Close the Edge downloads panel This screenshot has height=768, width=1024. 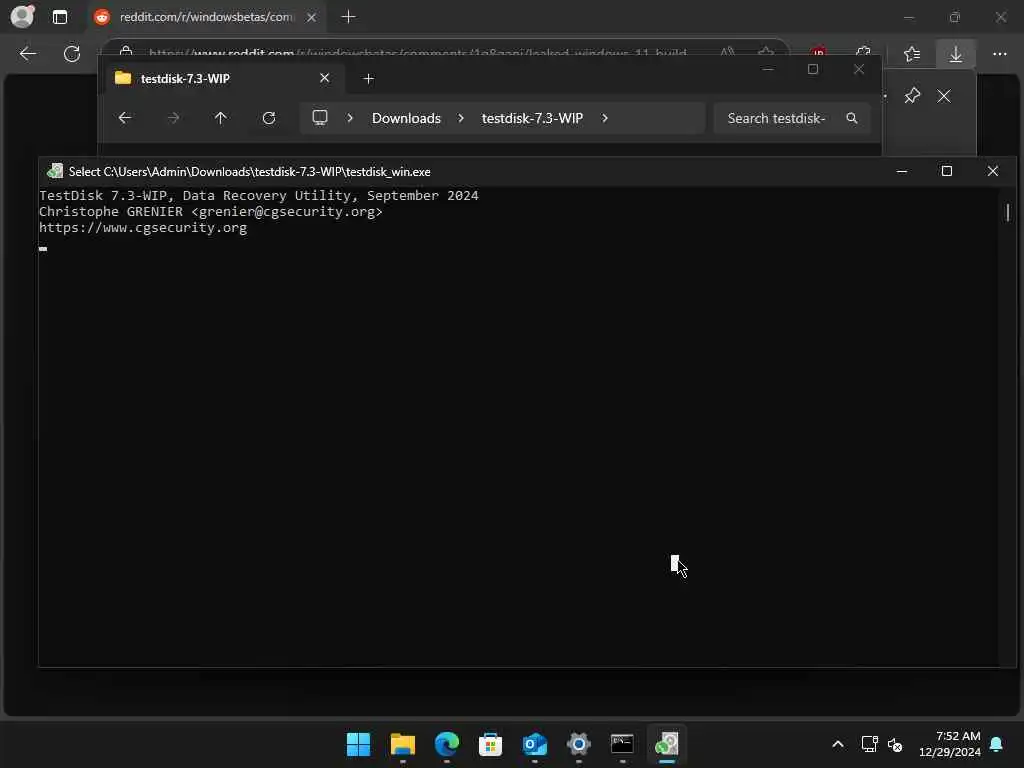pos(944,96)
